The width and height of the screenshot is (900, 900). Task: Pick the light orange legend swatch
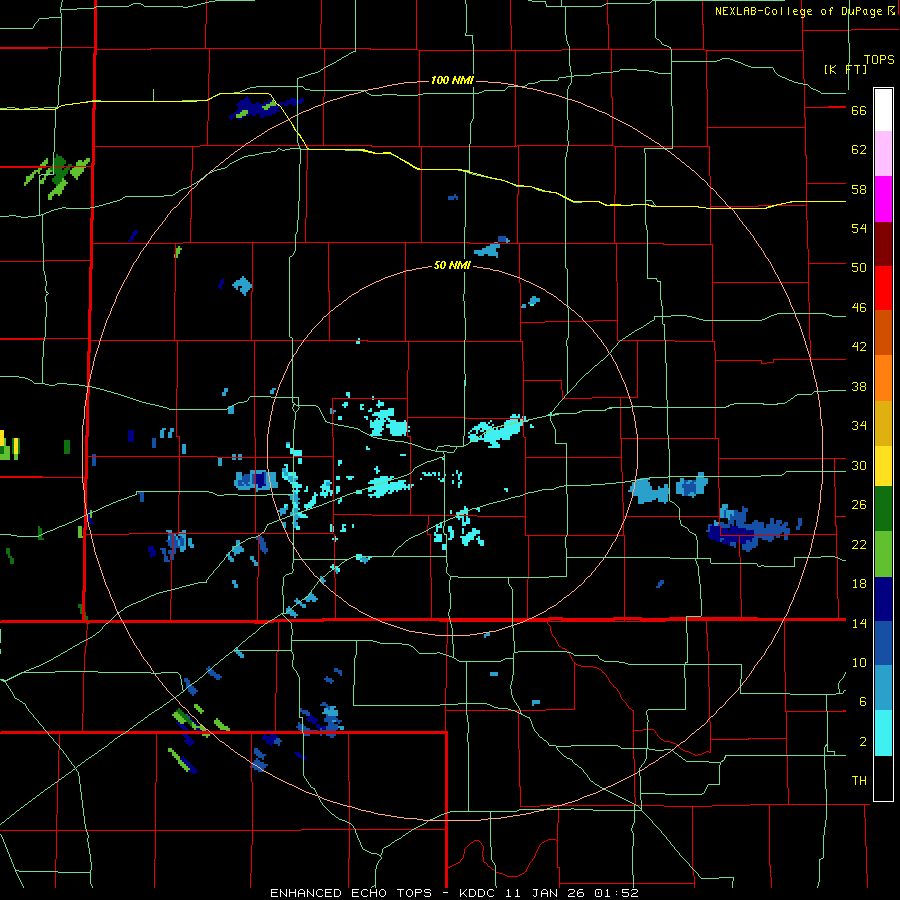(883, 378)
